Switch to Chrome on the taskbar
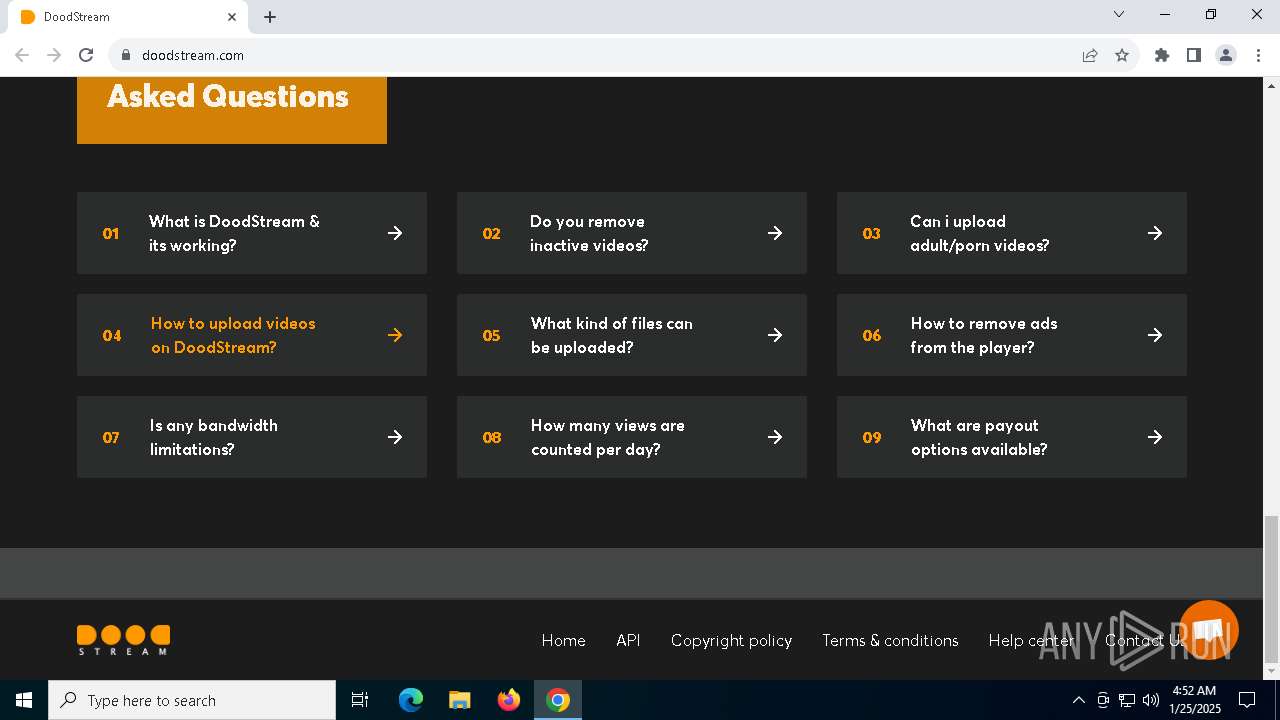This screenshot has width=1280, height=720. pos(558,700)
